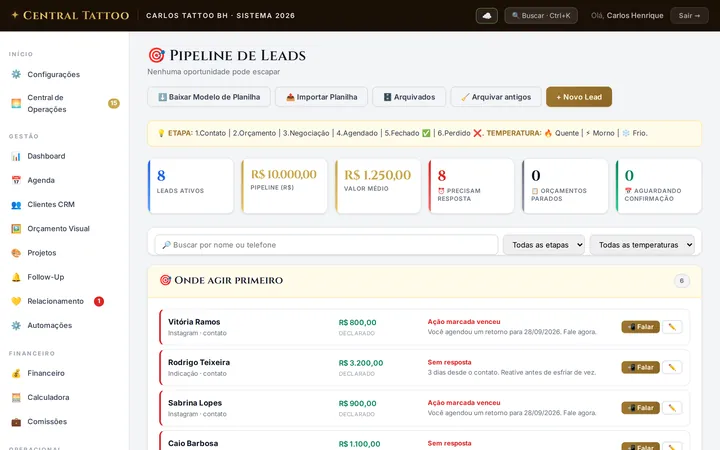Click the R$ 800,00 declared value
Screen dimensions: 720x450
pos(358,322)
